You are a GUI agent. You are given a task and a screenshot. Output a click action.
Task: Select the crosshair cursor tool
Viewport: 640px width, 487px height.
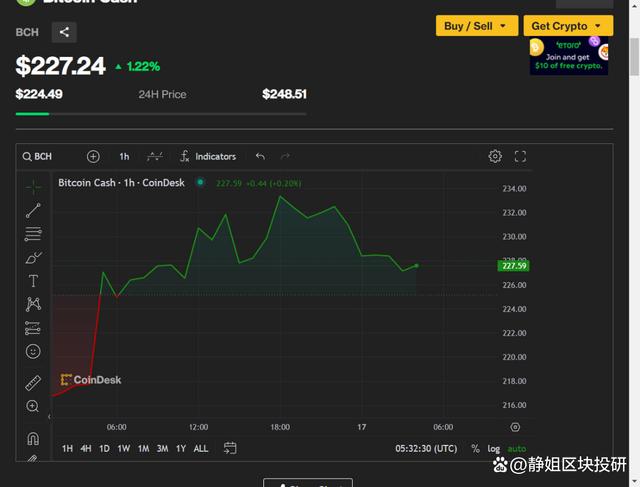pyautogui.click(x=33, y=187)
